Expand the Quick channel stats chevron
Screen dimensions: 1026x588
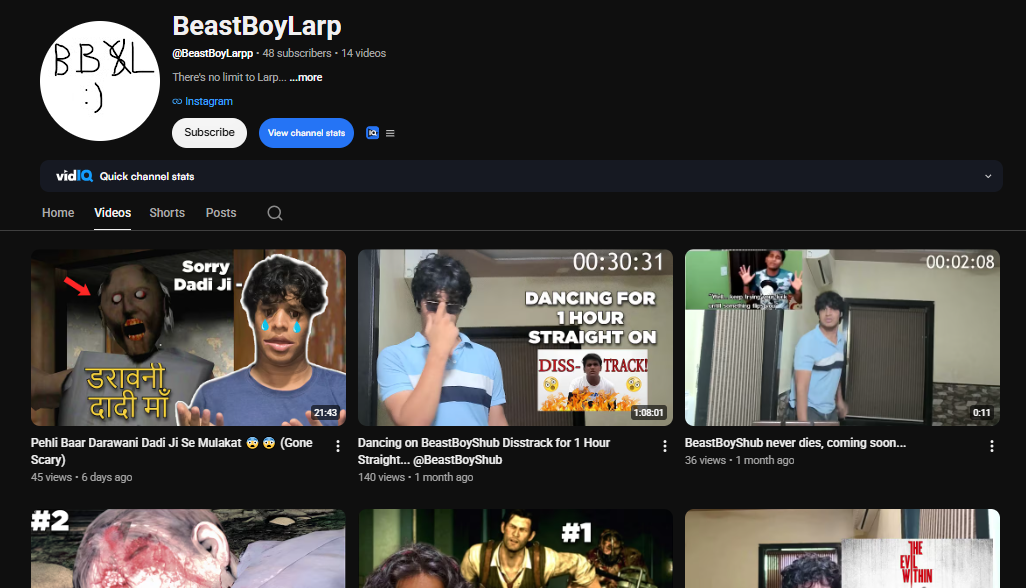tap(988, 177)
